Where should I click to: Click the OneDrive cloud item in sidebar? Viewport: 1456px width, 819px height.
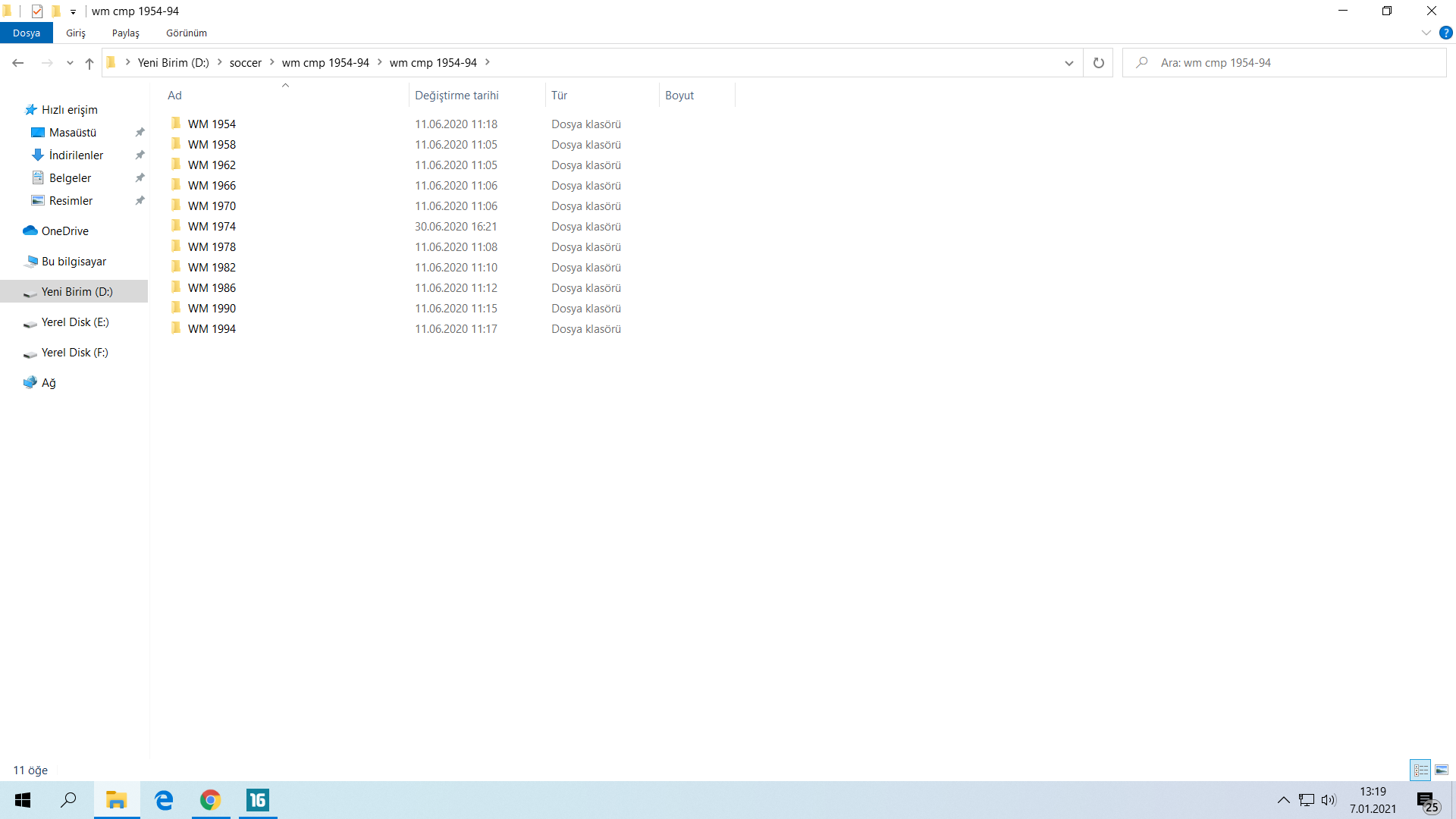point(64,231)
